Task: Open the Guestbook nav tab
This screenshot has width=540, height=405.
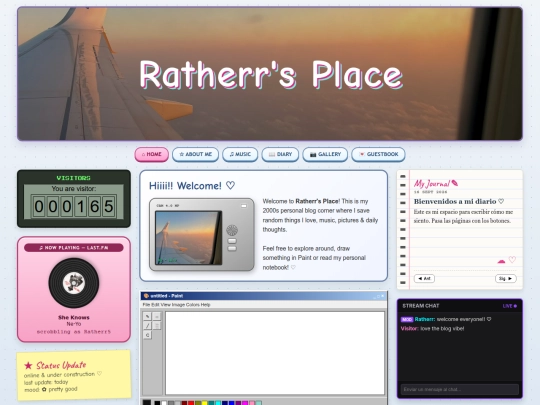Action: click(378, 154)
